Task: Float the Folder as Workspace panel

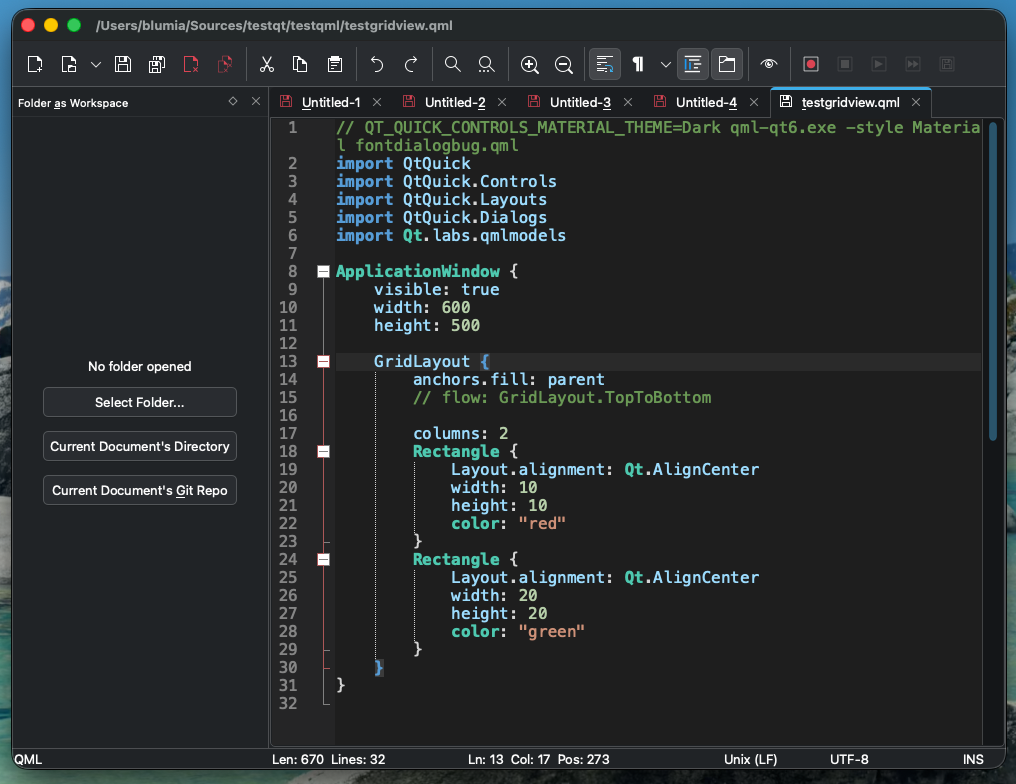Action: click(x=233, y=101)
